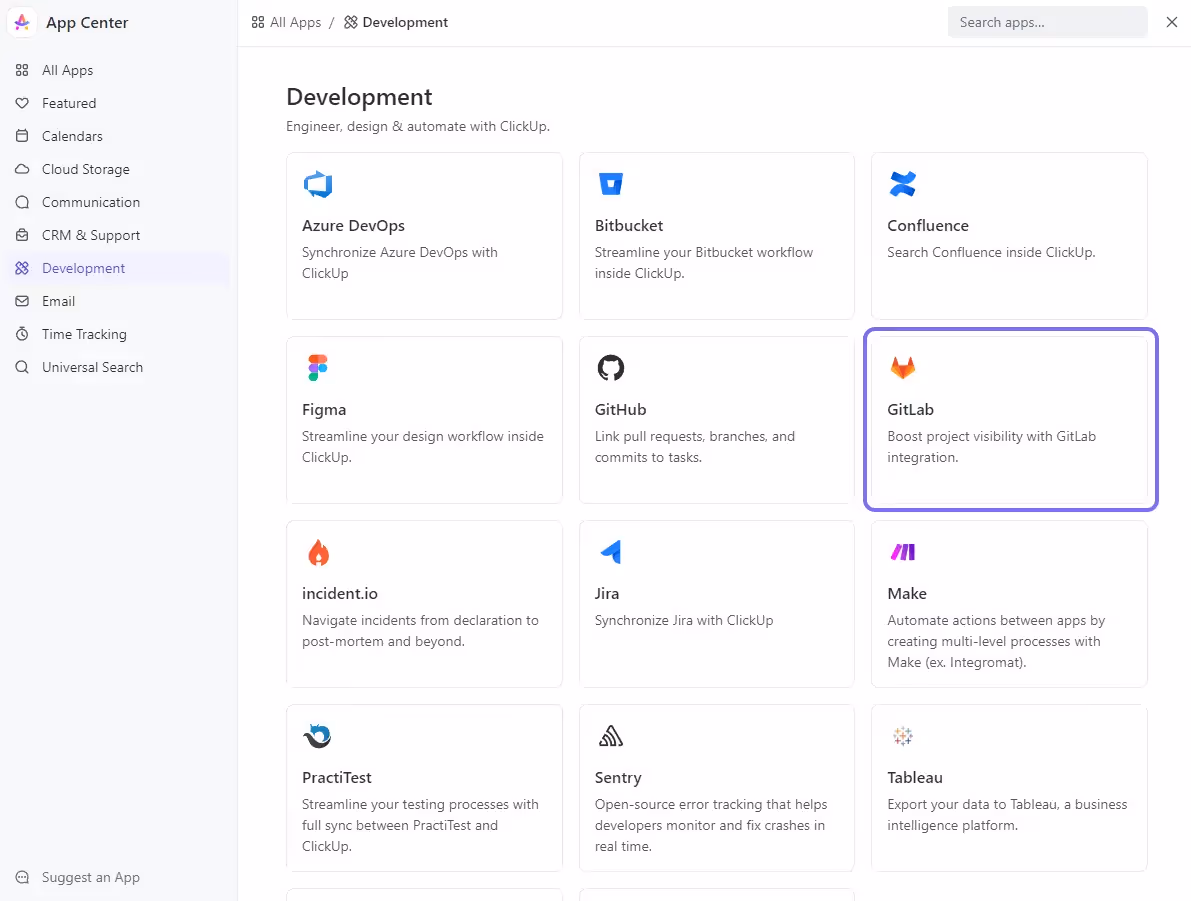Click the Confluence logo icon
The height and width of the screenshot is (901, 1191).
(902, 185)
